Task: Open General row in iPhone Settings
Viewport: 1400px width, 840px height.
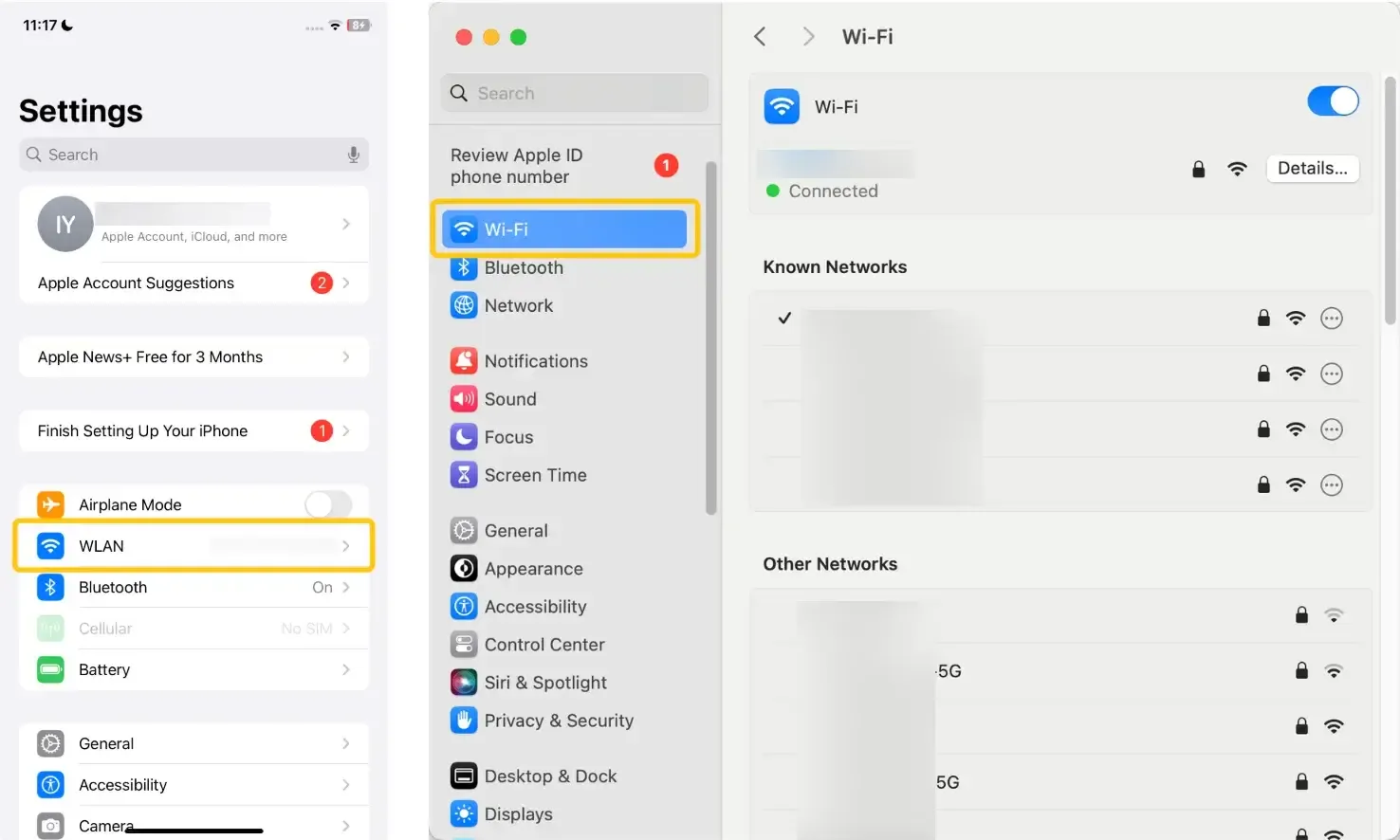Action: [x=193, y=744]
